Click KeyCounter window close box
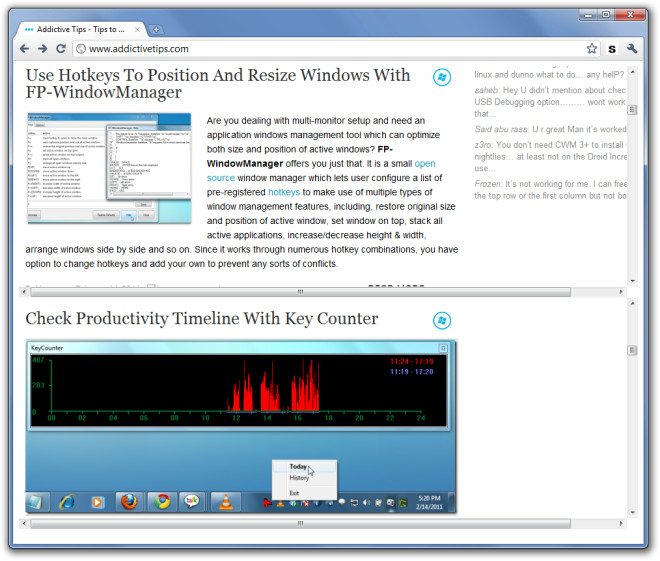The image size is (660, 561). point(443,348)
